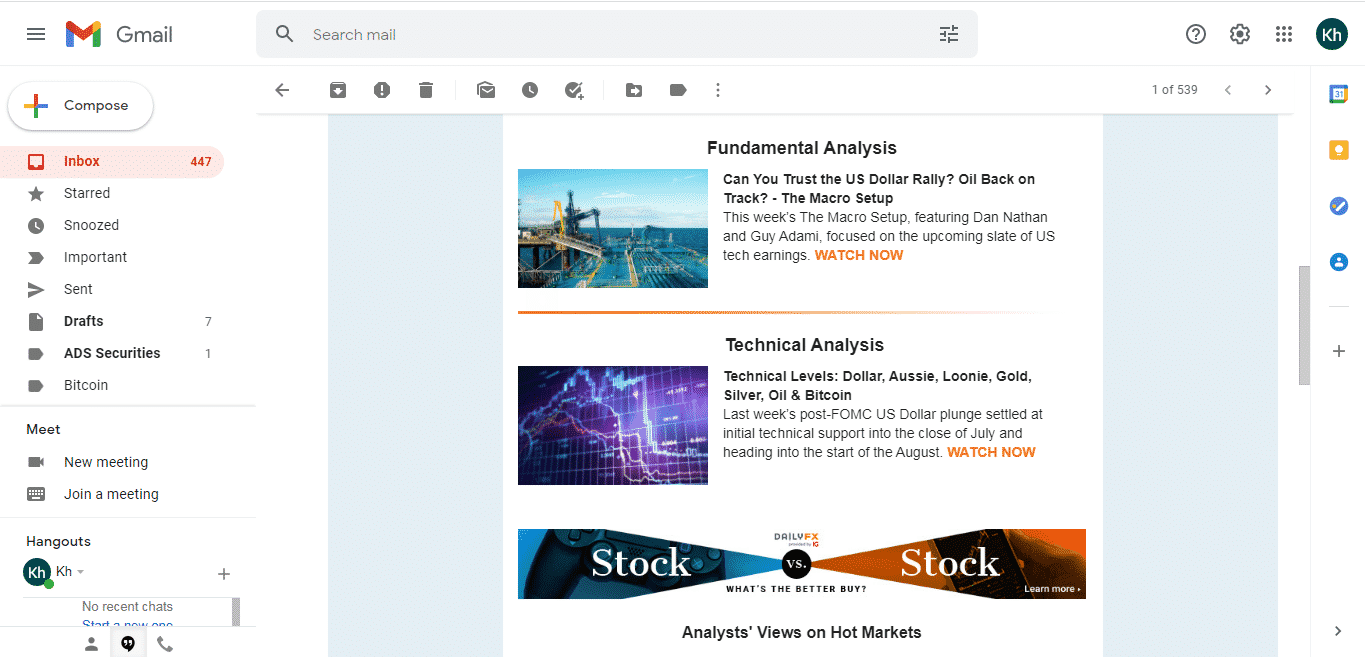Image resolution: width=1365 pixels, height=657 pixels.
Task: Go to older email arrow
Action: (1268, 90)
